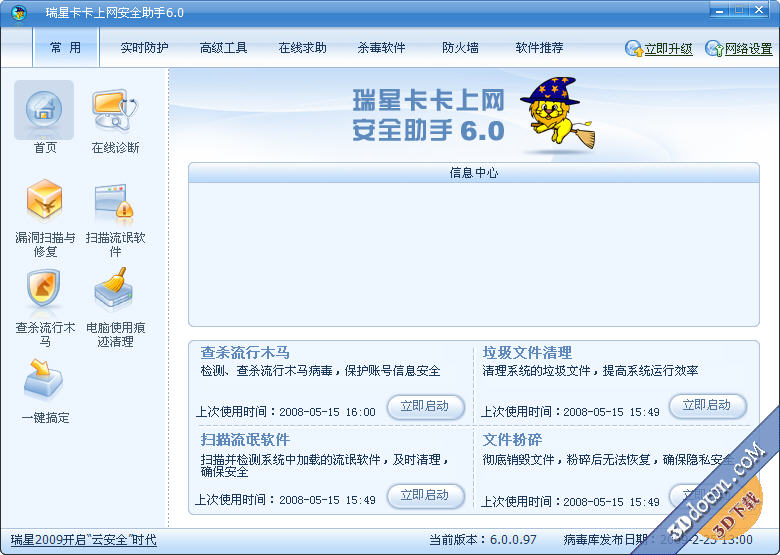
Task: Open the 防火墙 tab
Action: (461, 48)
